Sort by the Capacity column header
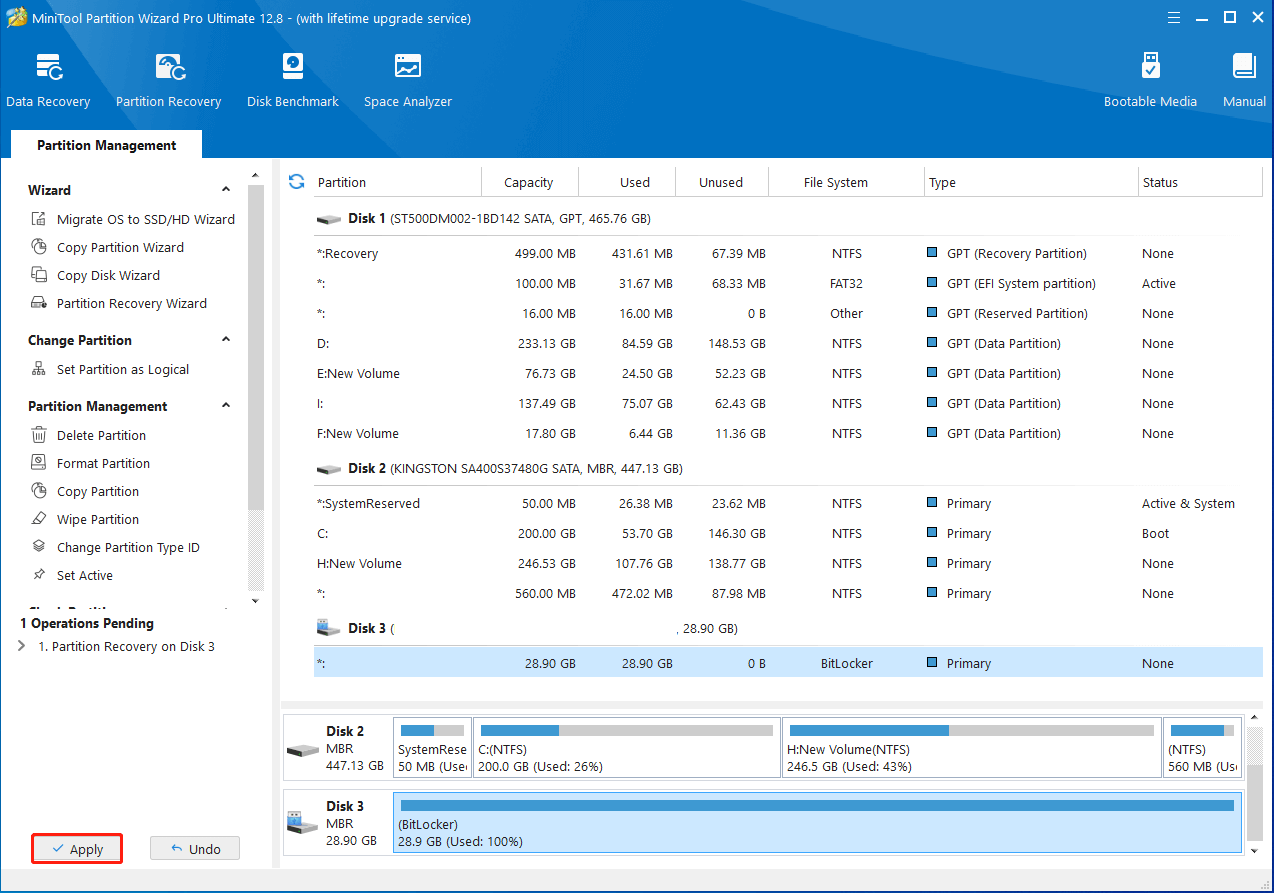The height and width of the screenshot is (893, 1274). coord(529,182)
